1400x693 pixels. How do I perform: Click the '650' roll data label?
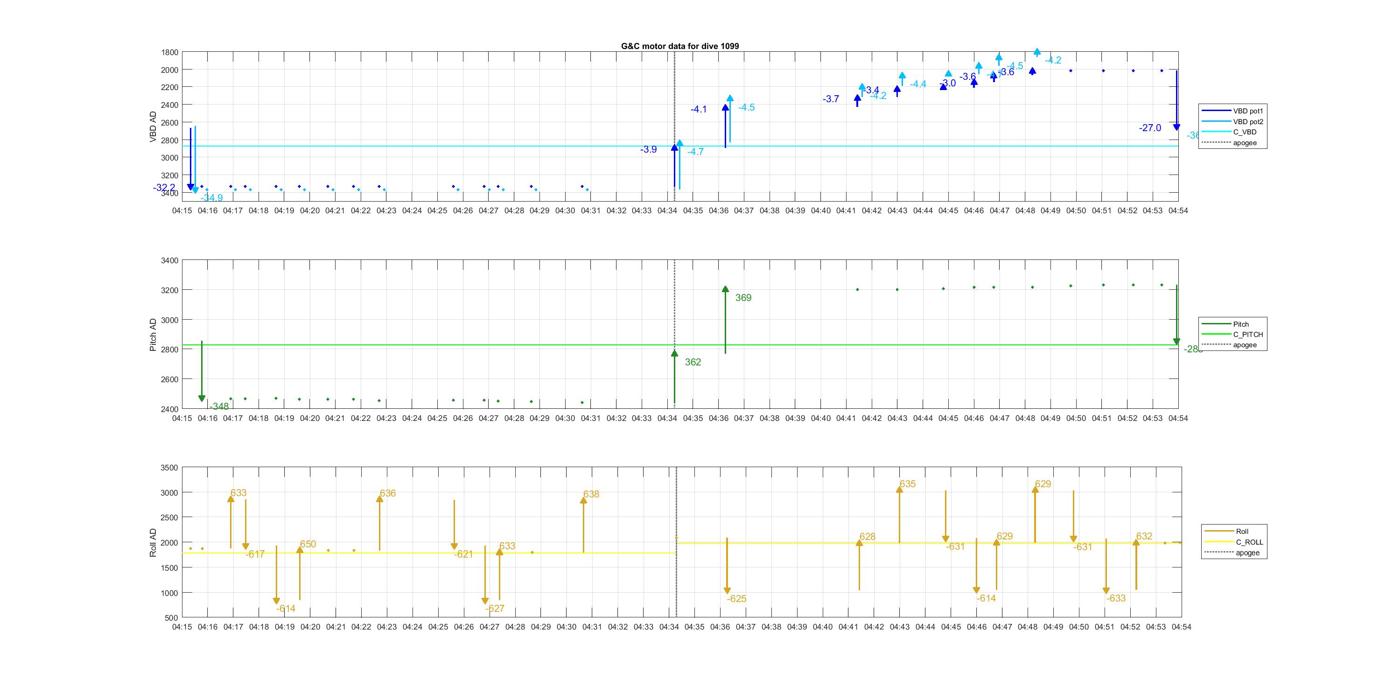308,545
